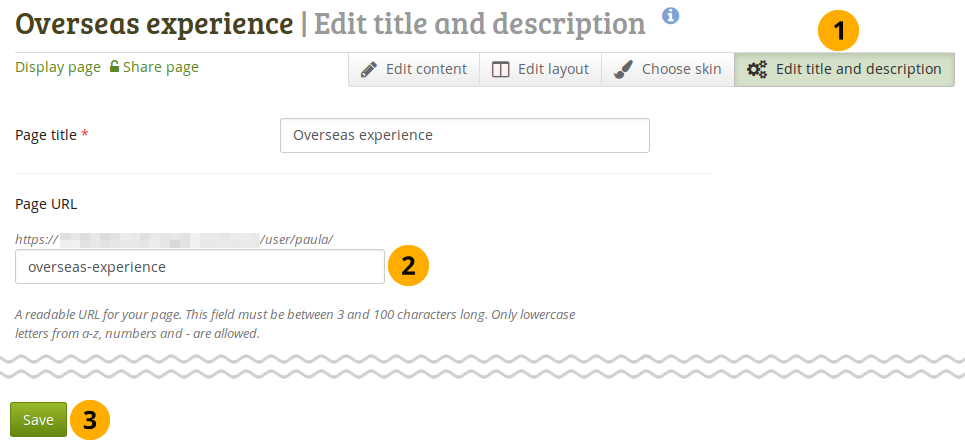The width and height of the screenshot is (965, 445).
Task: Open the Display page link
Action: click(58, 68)
